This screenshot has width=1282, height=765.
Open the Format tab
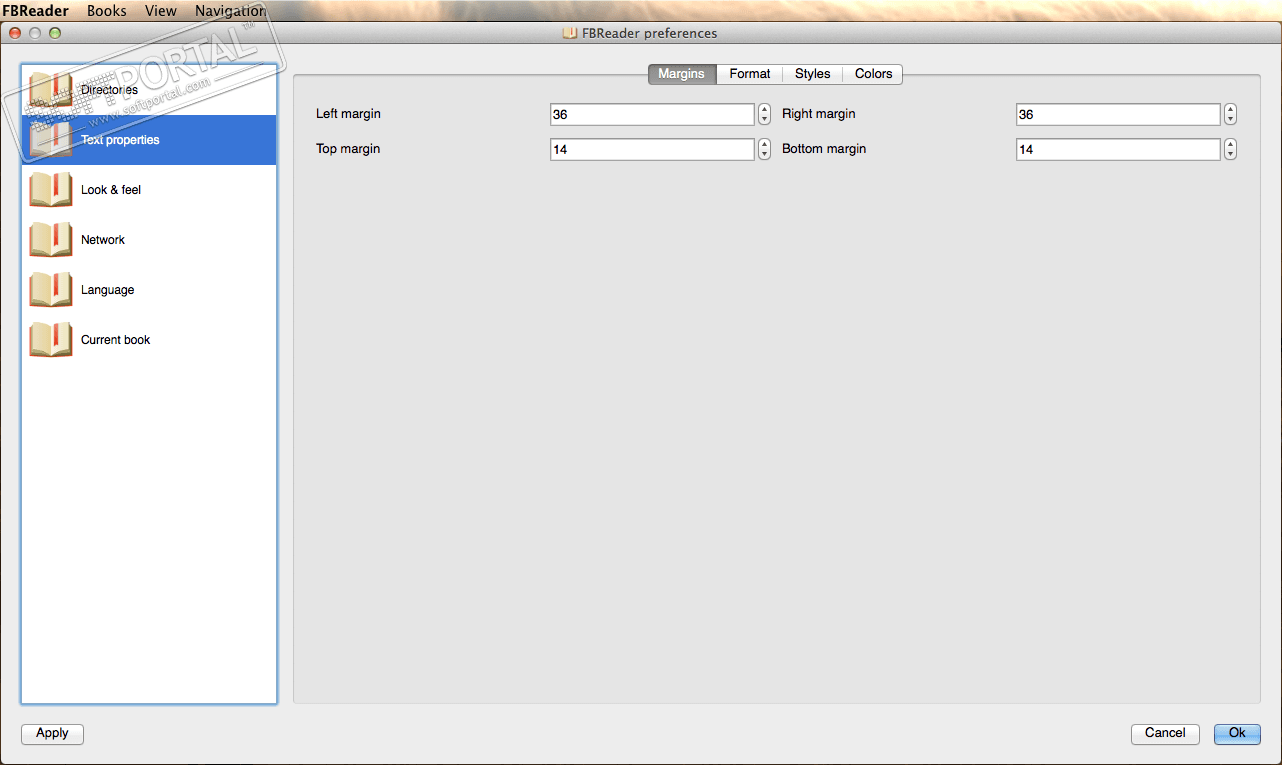(x=750, y=74)
